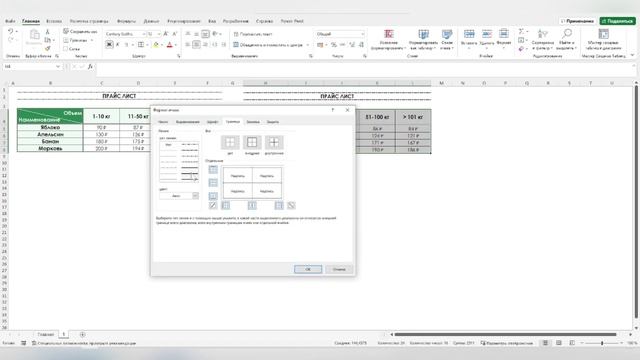This screenshot has height=360, width=640.
Task: Click the Cut scissors icon
Action: tap(47, 31)
